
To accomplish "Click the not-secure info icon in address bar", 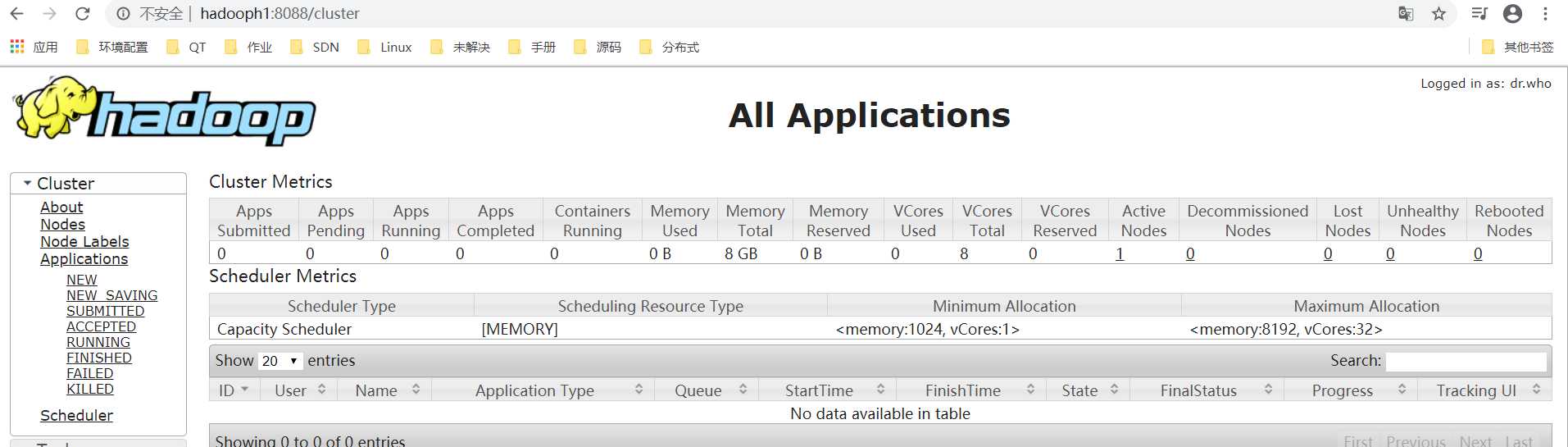I will 123,14.
